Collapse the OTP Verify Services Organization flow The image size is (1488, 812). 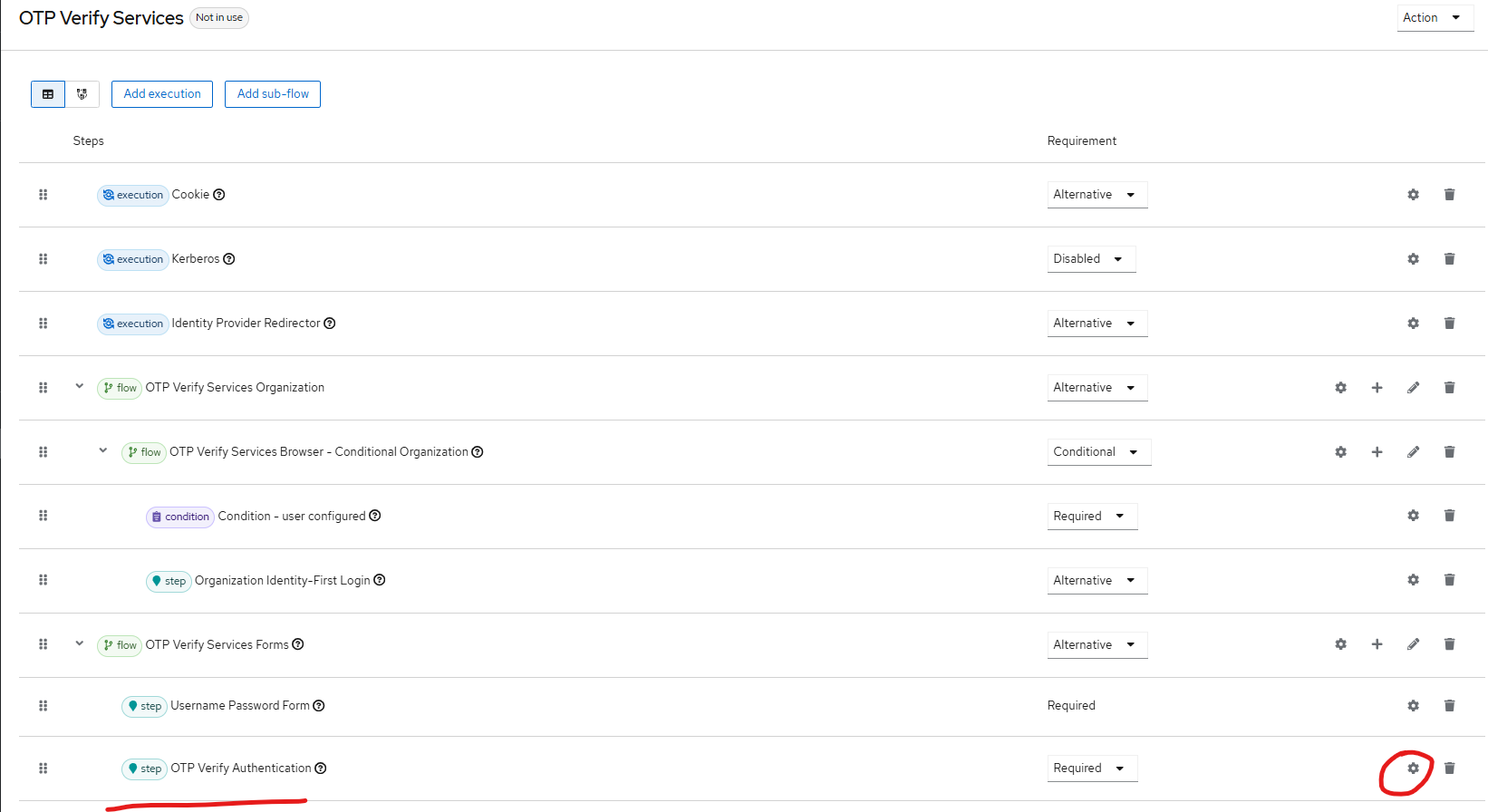tap(79, 386)
